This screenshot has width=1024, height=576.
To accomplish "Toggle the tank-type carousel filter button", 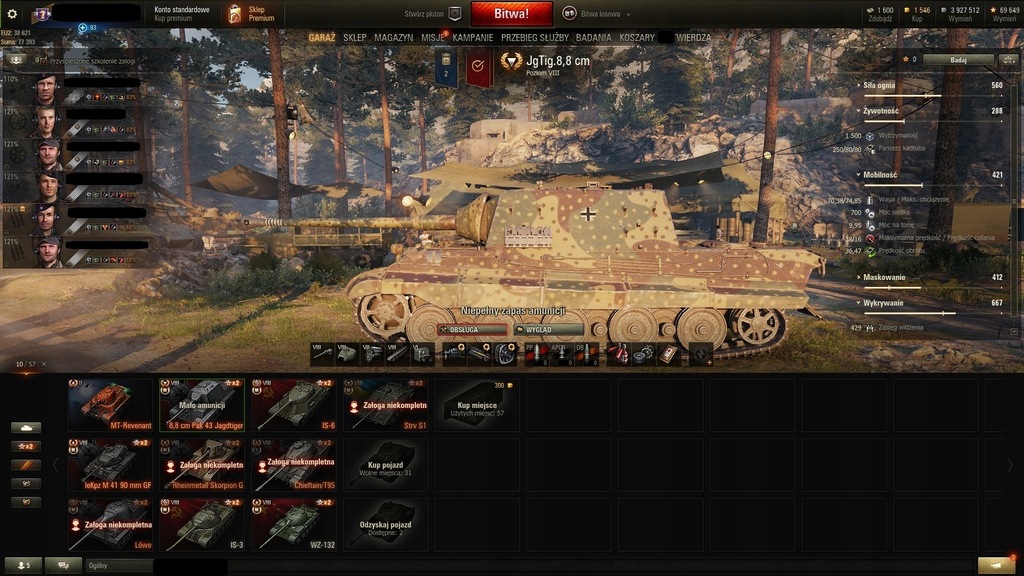I will [x=26, y=428].
